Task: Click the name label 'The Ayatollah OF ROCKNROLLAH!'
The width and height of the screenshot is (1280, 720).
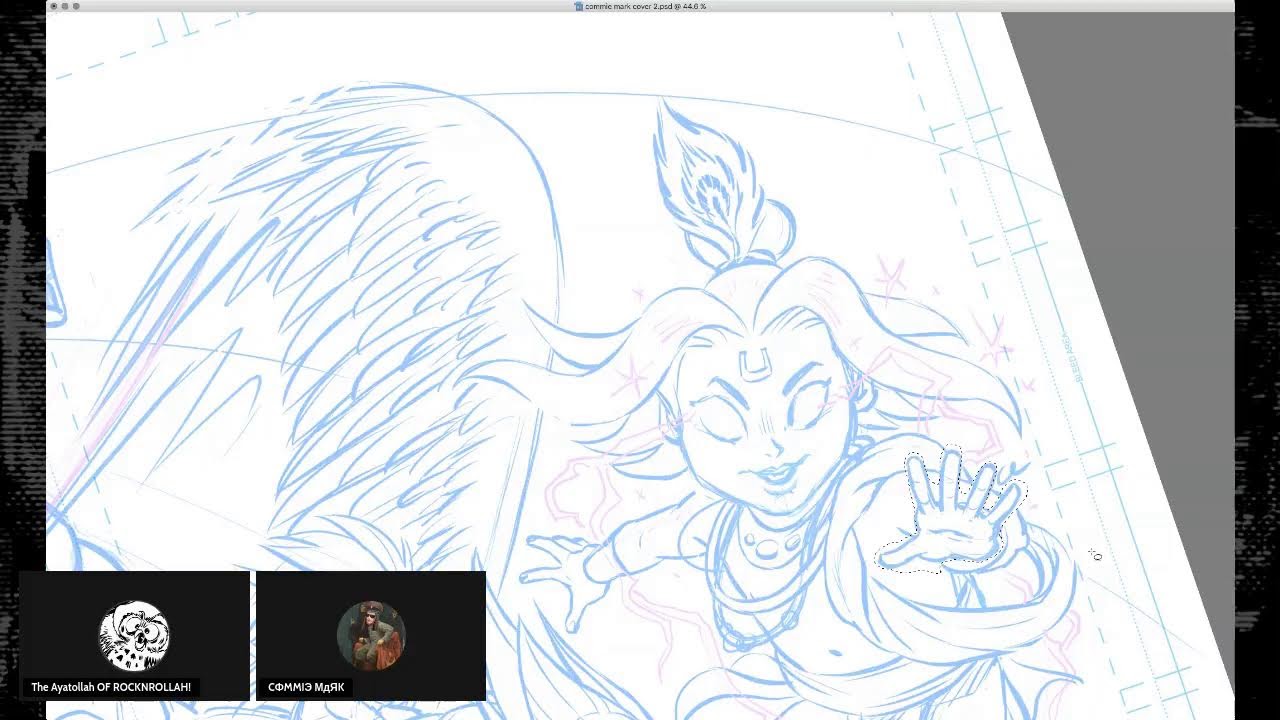Action: tap(111, 687)
